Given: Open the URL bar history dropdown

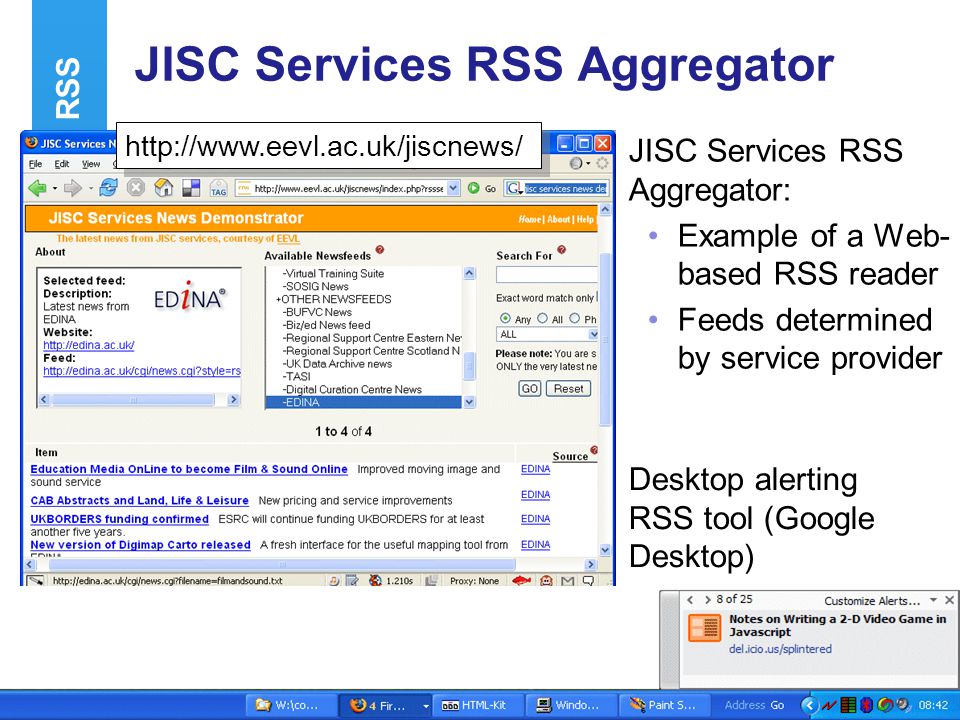Looking at the screenshot, I should pyautogui.click(x=453, y=189).
